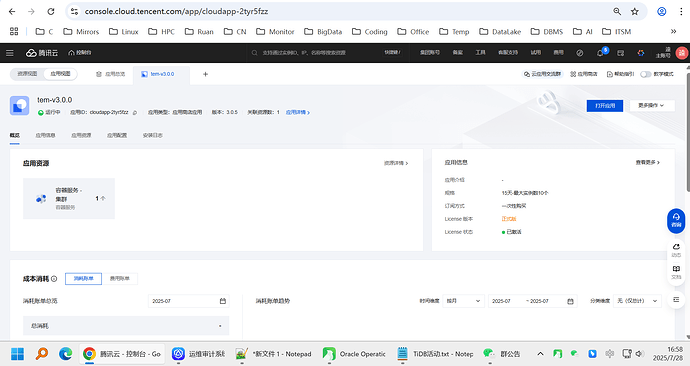Open 资源详情 resource details link
This screenshot has height=366, width=690.
pyautogui.click(x=396, y=163)
